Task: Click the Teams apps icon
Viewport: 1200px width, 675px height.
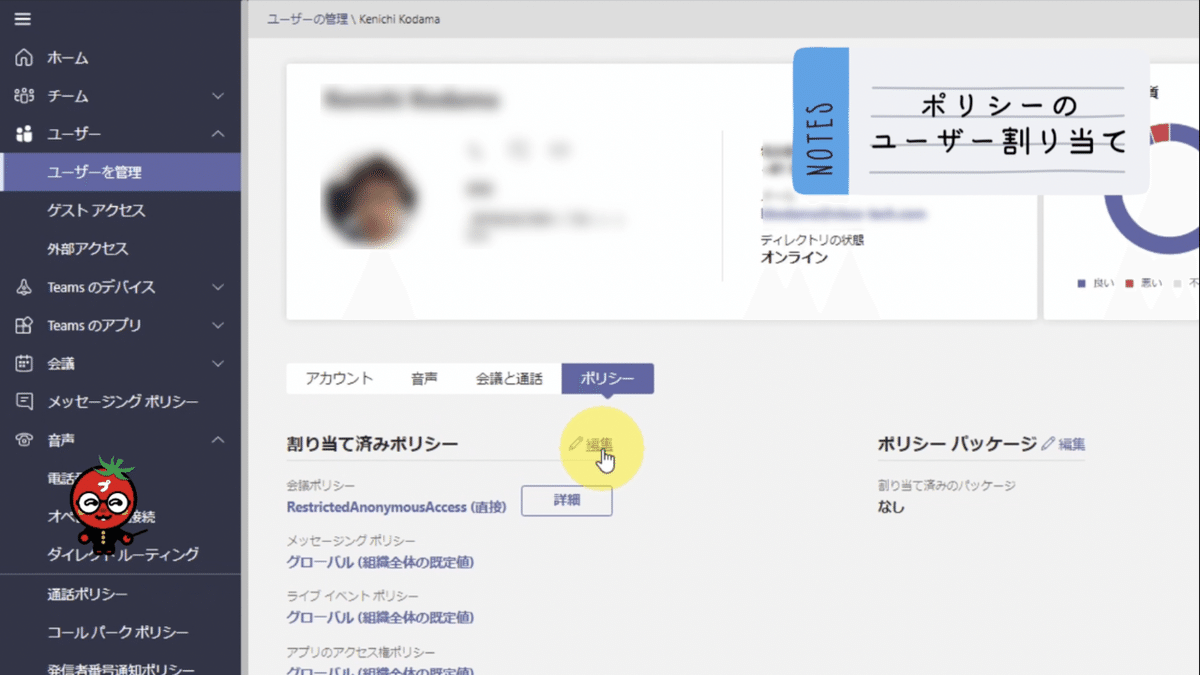Action: (x=25, y=325)
